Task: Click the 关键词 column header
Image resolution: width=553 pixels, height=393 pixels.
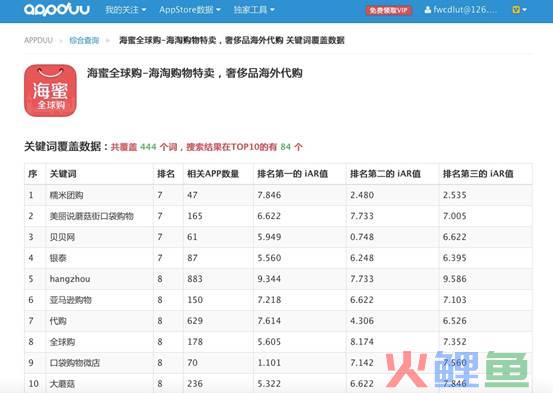Action: (63, 174)
